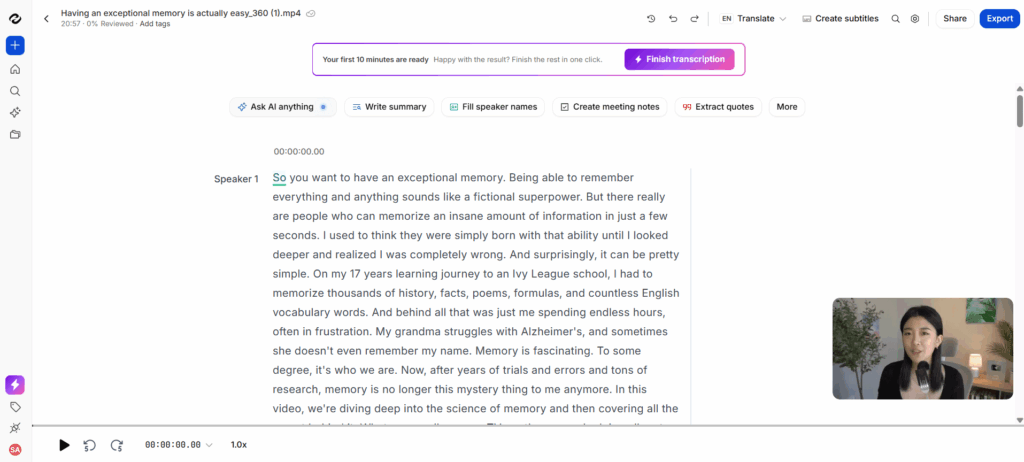Image resolution: width=1024 pixels, height=462 pixels.
Task: Open the tag icon in left sidebar
Action: pyautogui.click(x=15, y=407)
